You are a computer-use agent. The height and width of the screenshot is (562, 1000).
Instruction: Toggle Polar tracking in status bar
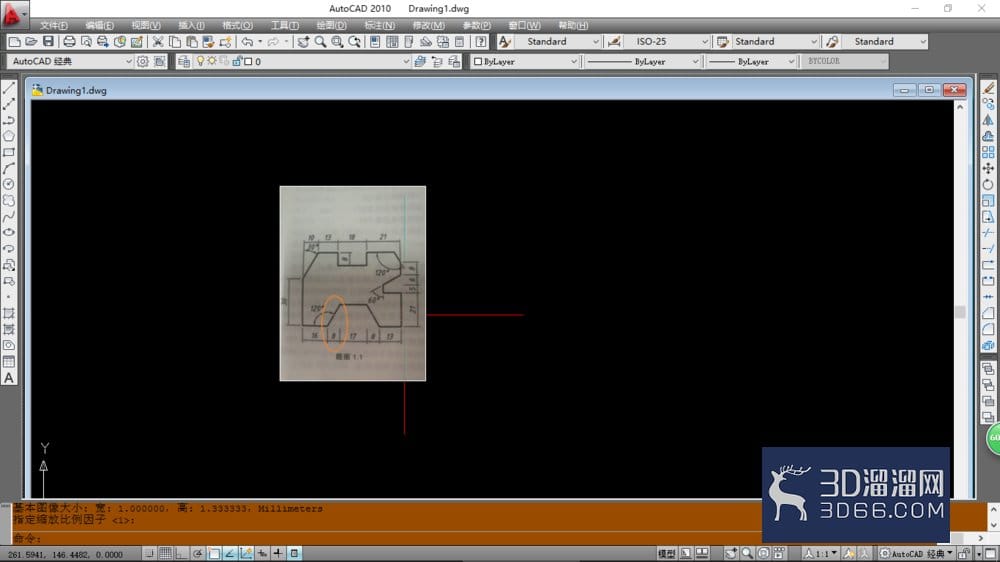coord(198,554)
